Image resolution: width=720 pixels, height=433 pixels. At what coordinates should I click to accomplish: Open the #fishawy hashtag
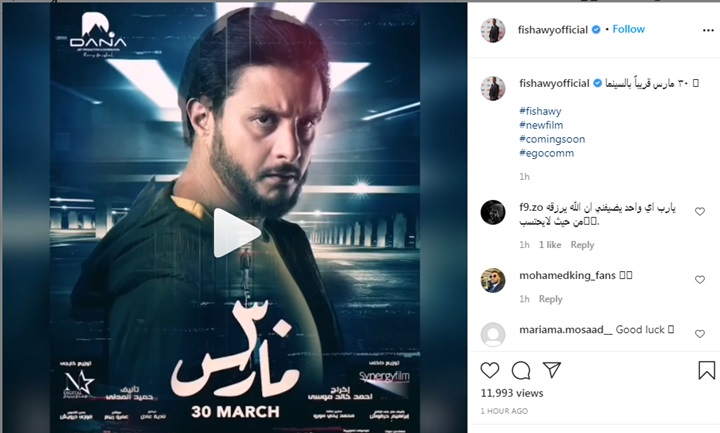point(540,111)
